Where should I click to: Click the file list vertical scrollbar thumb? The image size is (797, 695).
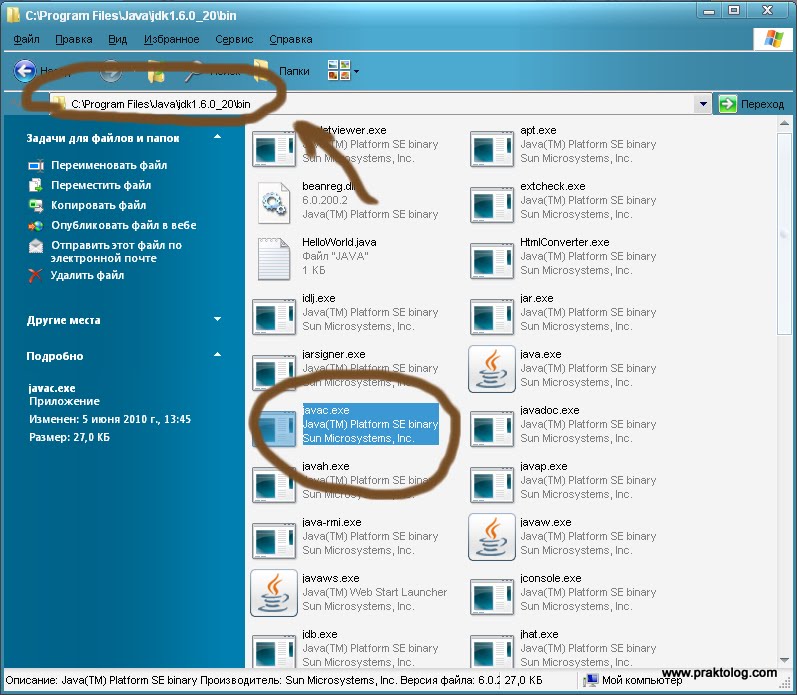[784, 232]
